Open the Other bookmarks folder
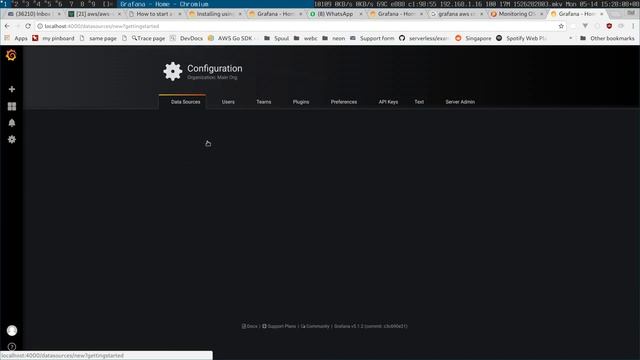This screenshot has width=640, height=360. [607, 38]
